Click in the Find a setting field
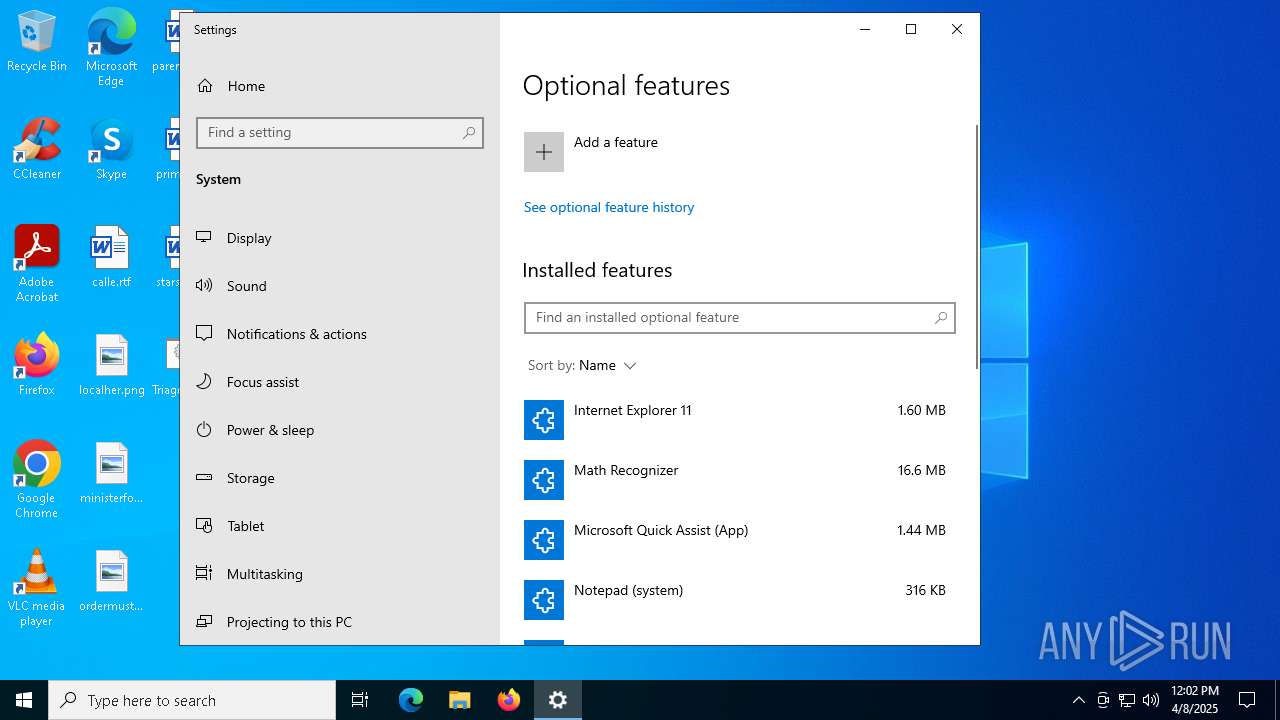The width and height of the screenshot is (1280, 720). click(x=340, y=133)
